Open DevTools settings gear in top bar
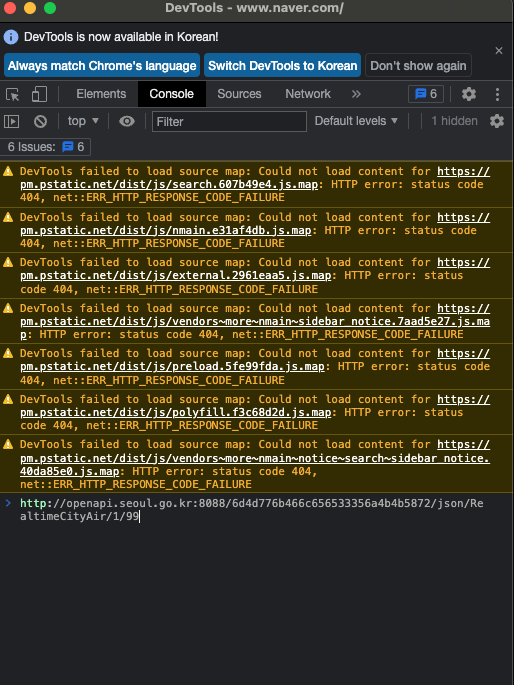The height and width of the screenshot is (685, 514). point(469,94)
